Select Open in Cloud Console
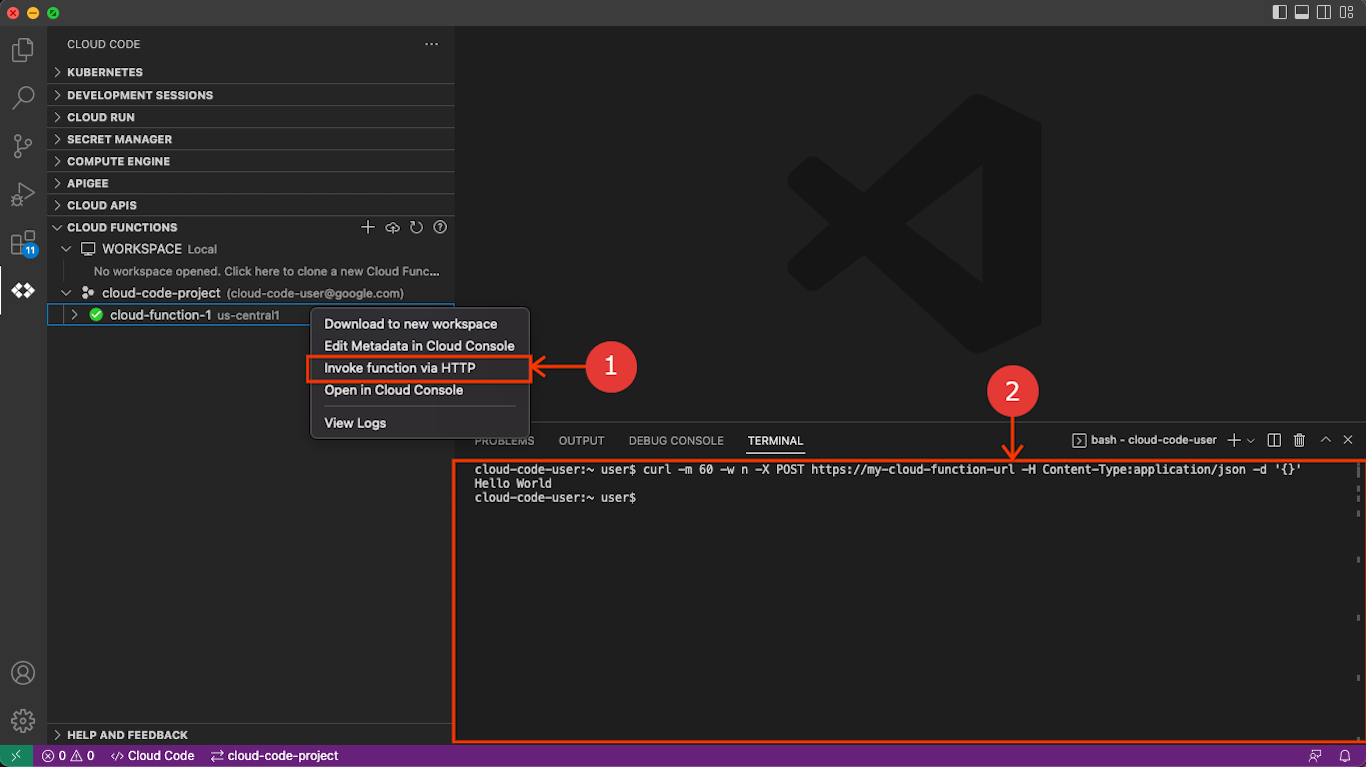Screen dimensions: 1366x768 [x=420, y=390]
